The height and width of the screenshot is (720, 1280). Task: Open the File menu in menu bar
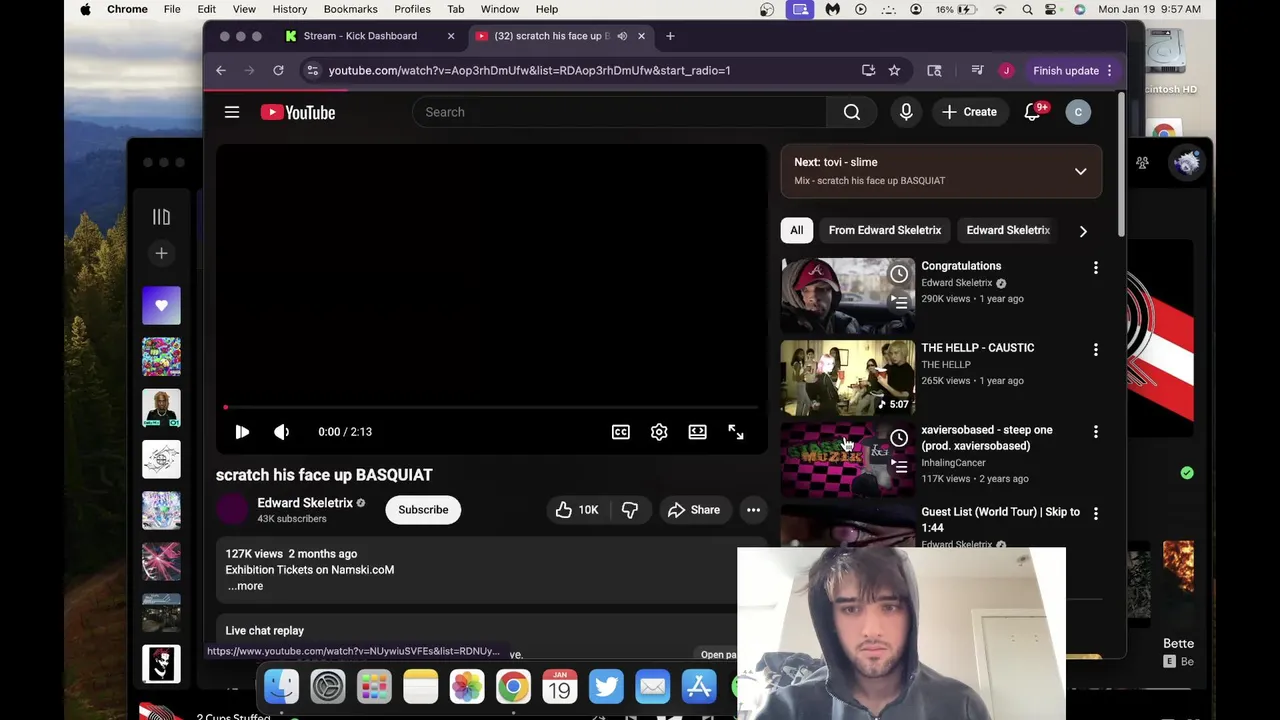point(172,9)
